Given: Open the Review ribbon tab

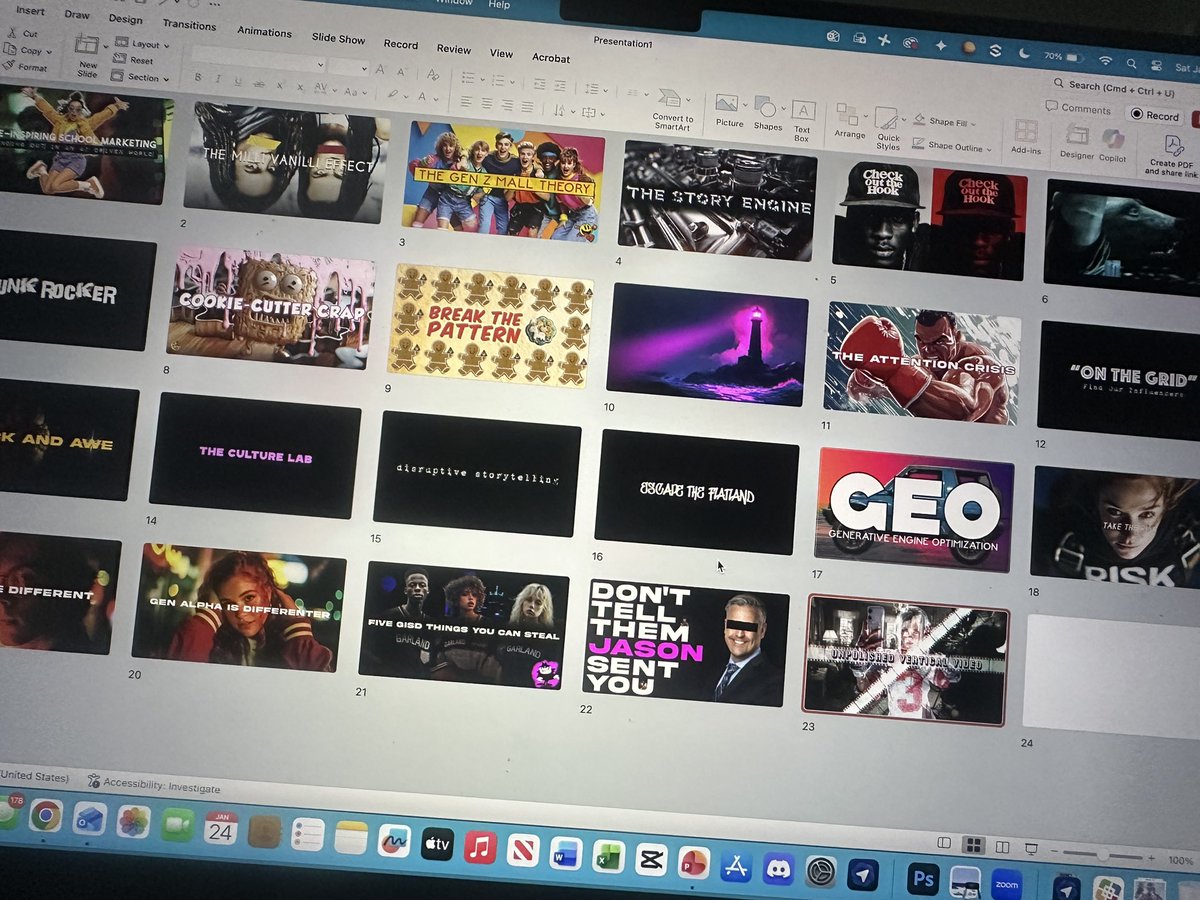Looking at the screenshot, I should click(x=453, y=49).
